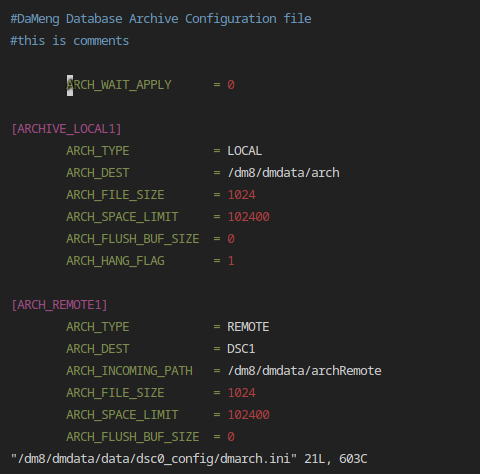Click the ARCH_WAIT_APPLY value 0
The image size is (480, 474).
coord(231,85)
